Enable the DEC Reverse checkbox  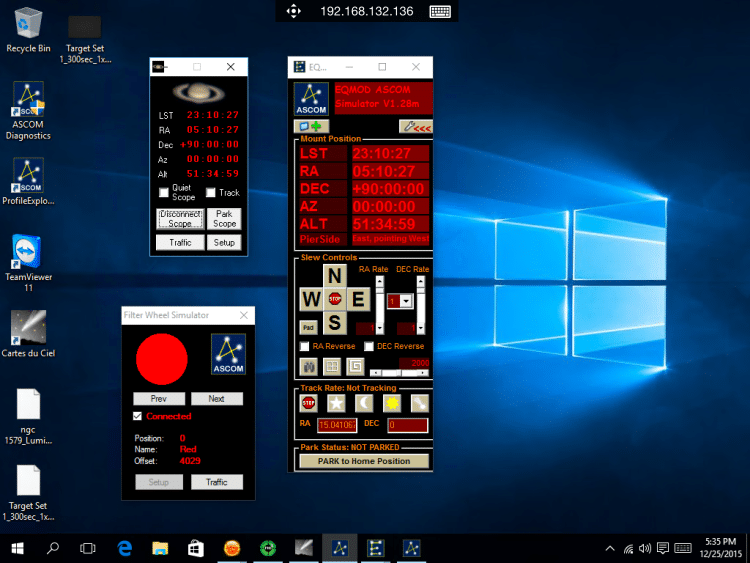click(x=369, y=346)
